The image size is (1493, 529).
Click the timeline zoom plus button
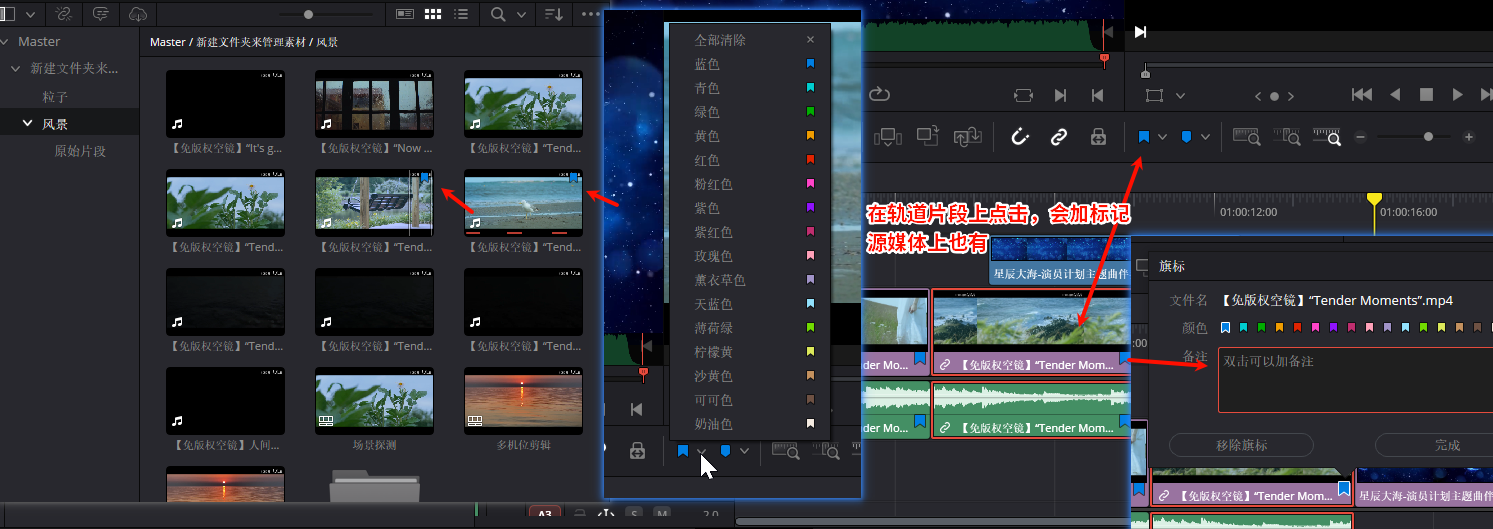point(1468,137)
